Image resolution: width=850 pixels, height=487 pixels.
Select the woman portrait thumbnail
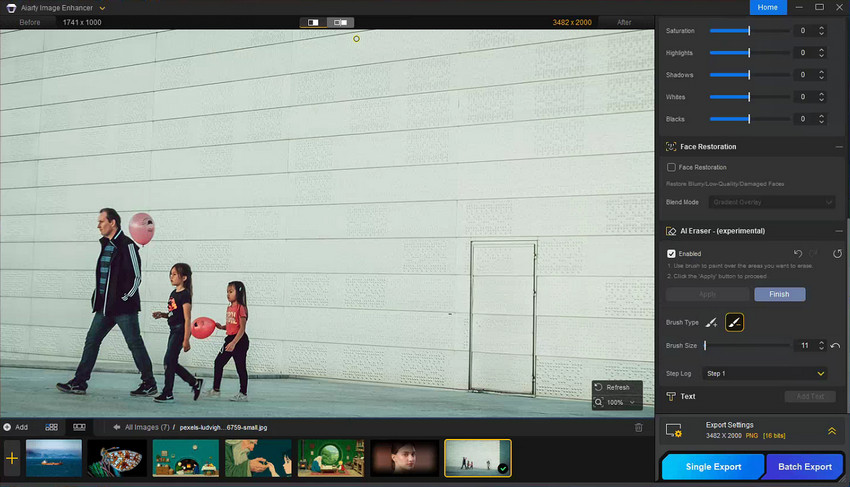click(x=404, y=458)
